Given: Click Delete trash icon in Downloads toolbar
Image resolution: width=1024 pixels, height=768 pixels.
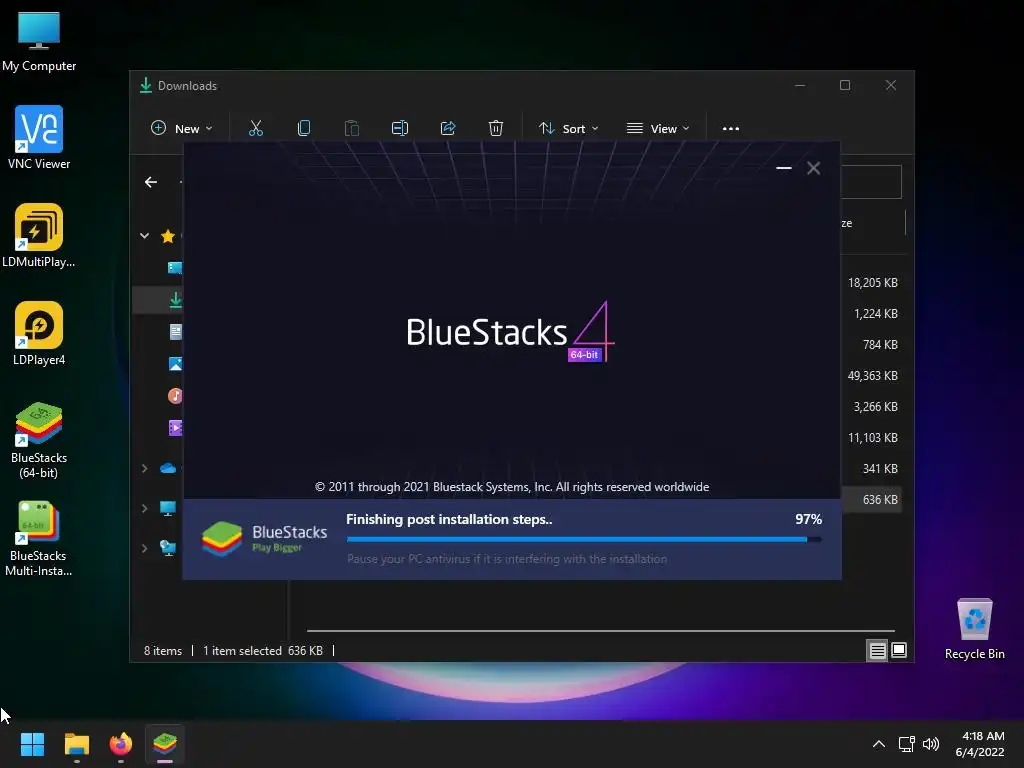Looking at the screenshot, I should pyautogui.click(x=496, y=128).
